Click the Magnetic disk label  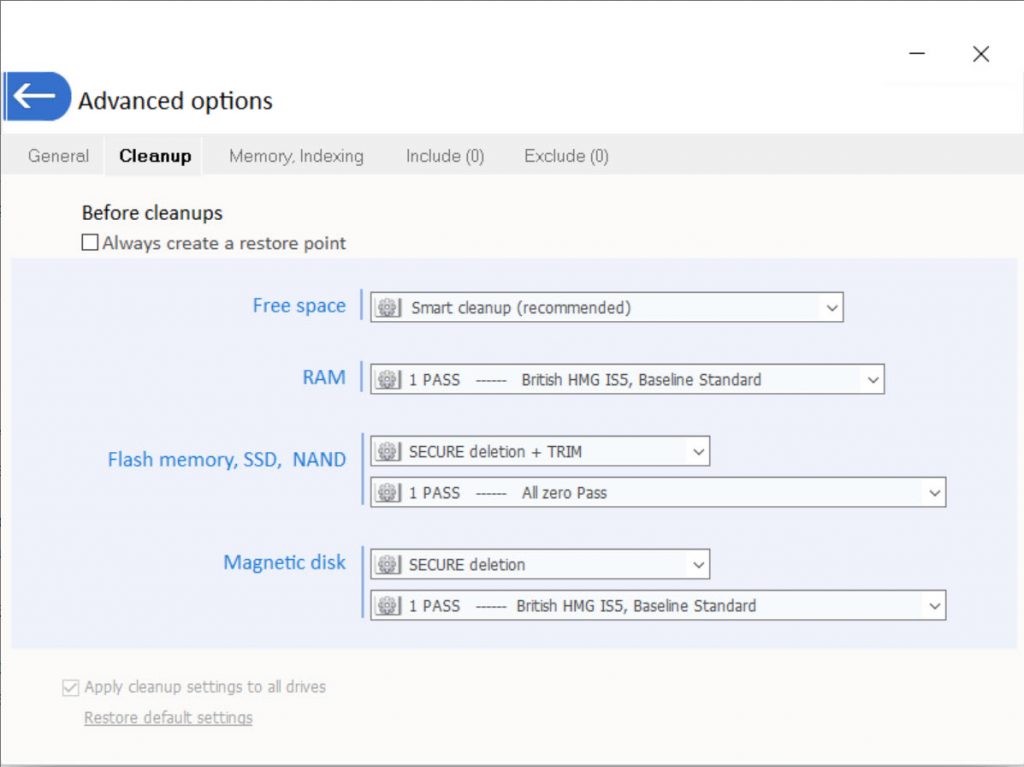point(285,562)
